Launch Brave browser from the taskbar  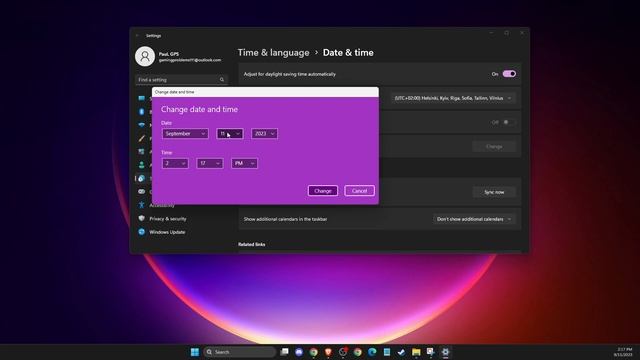pyautogui.click(x=328, y=352)
